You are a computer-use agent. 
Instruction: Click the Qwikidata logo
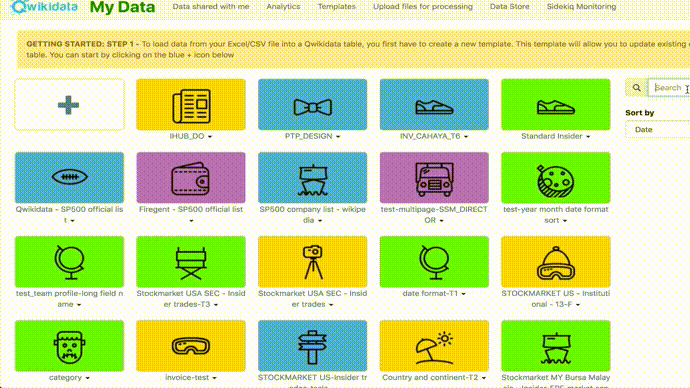pos(44,7)
